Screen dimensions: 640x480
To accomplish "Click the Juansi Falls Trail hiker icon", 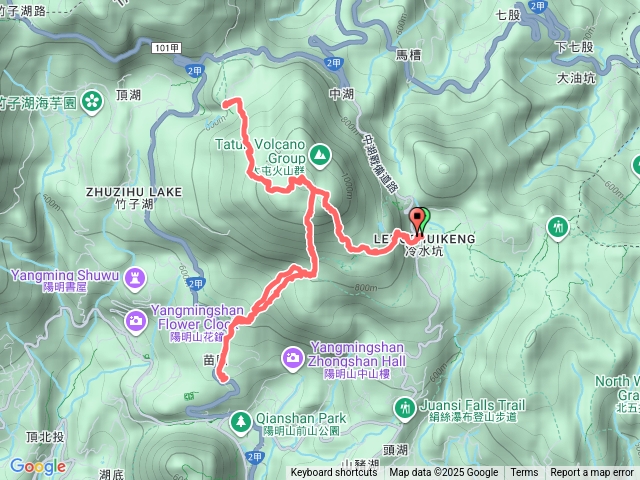I will [405, 409].
